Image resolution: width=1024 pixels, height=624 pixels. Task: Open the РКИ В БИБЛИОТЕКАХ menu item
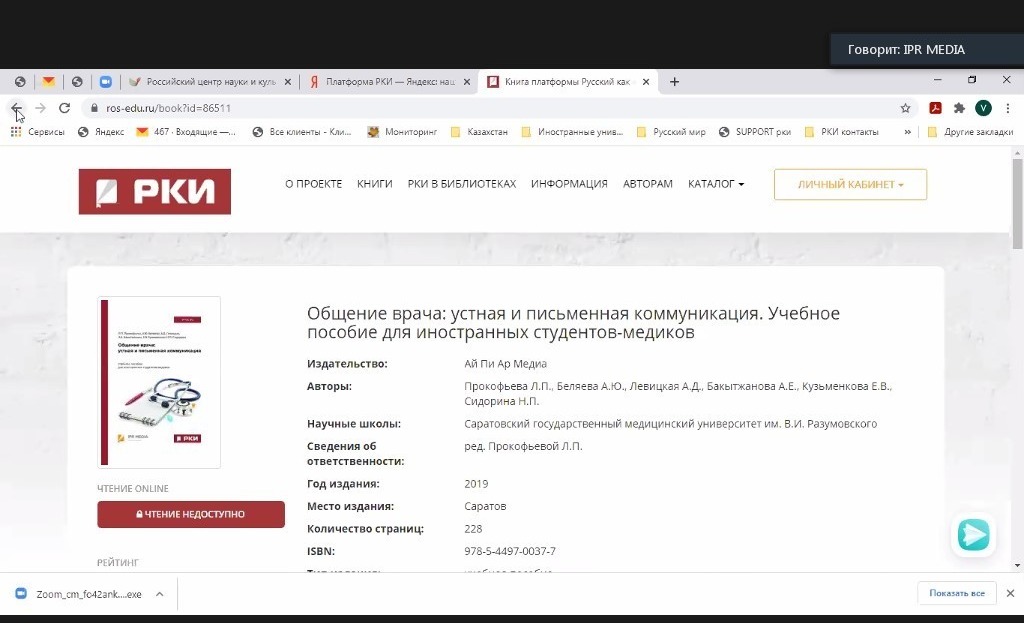[462, 184]
